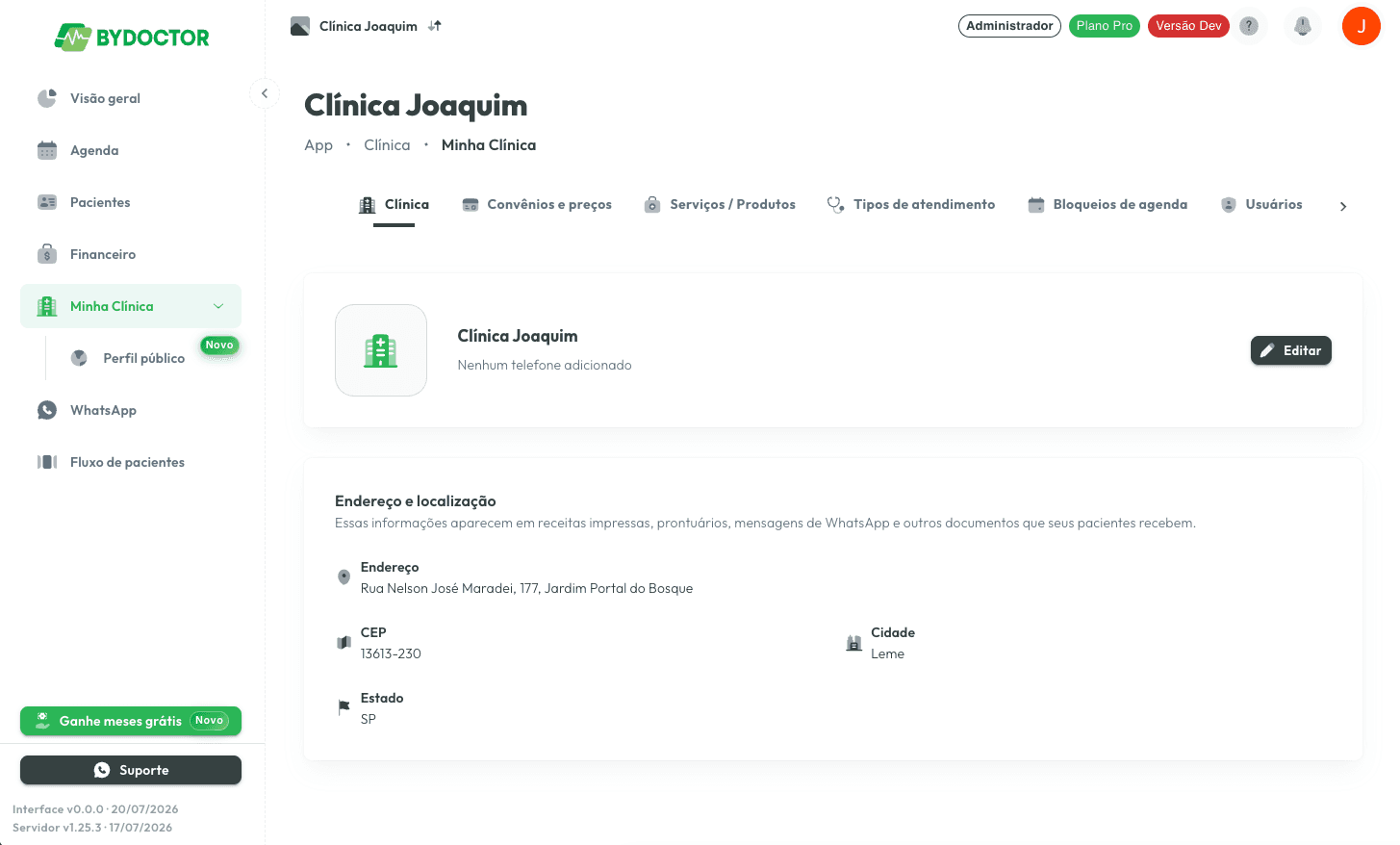Viewport: 1400px width, 845px height.
Task: Click the Suporte button
Action: pyautogui.click(x=131, y=770)
